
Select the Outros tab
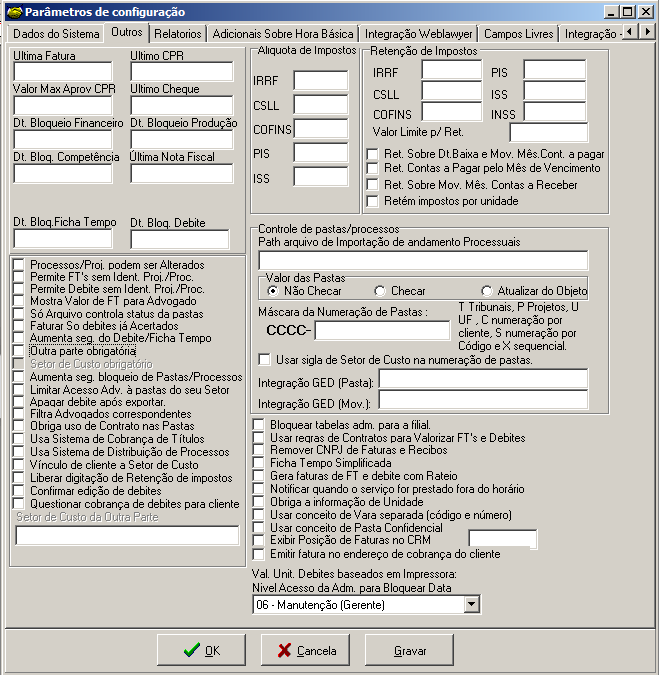point(127,32)
